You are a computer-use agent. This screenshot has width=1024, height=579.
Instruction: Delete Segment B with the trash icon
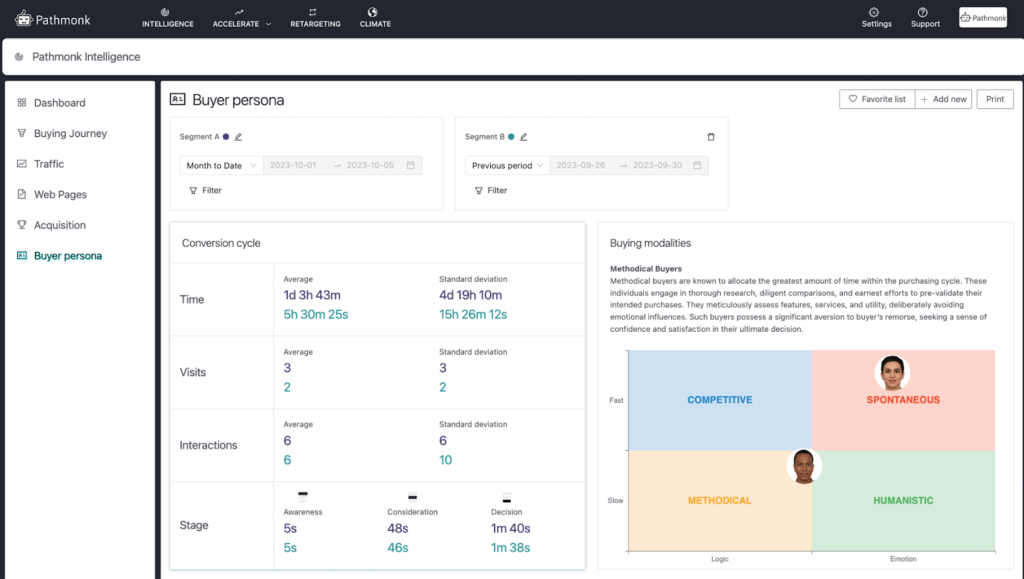pos(710,136)
